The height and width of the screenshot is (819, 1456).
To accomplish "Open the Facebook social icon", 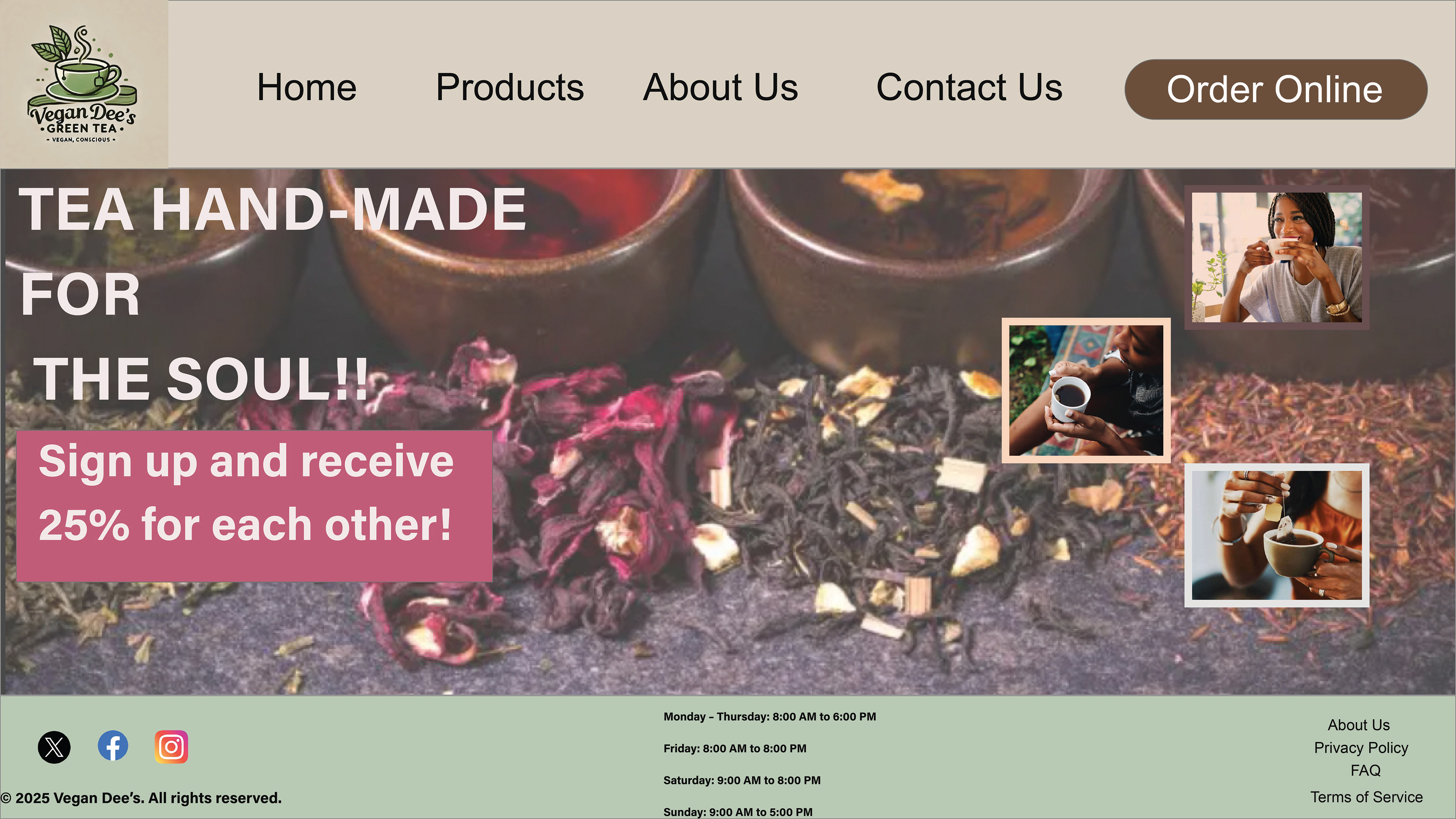I will 113,745.
